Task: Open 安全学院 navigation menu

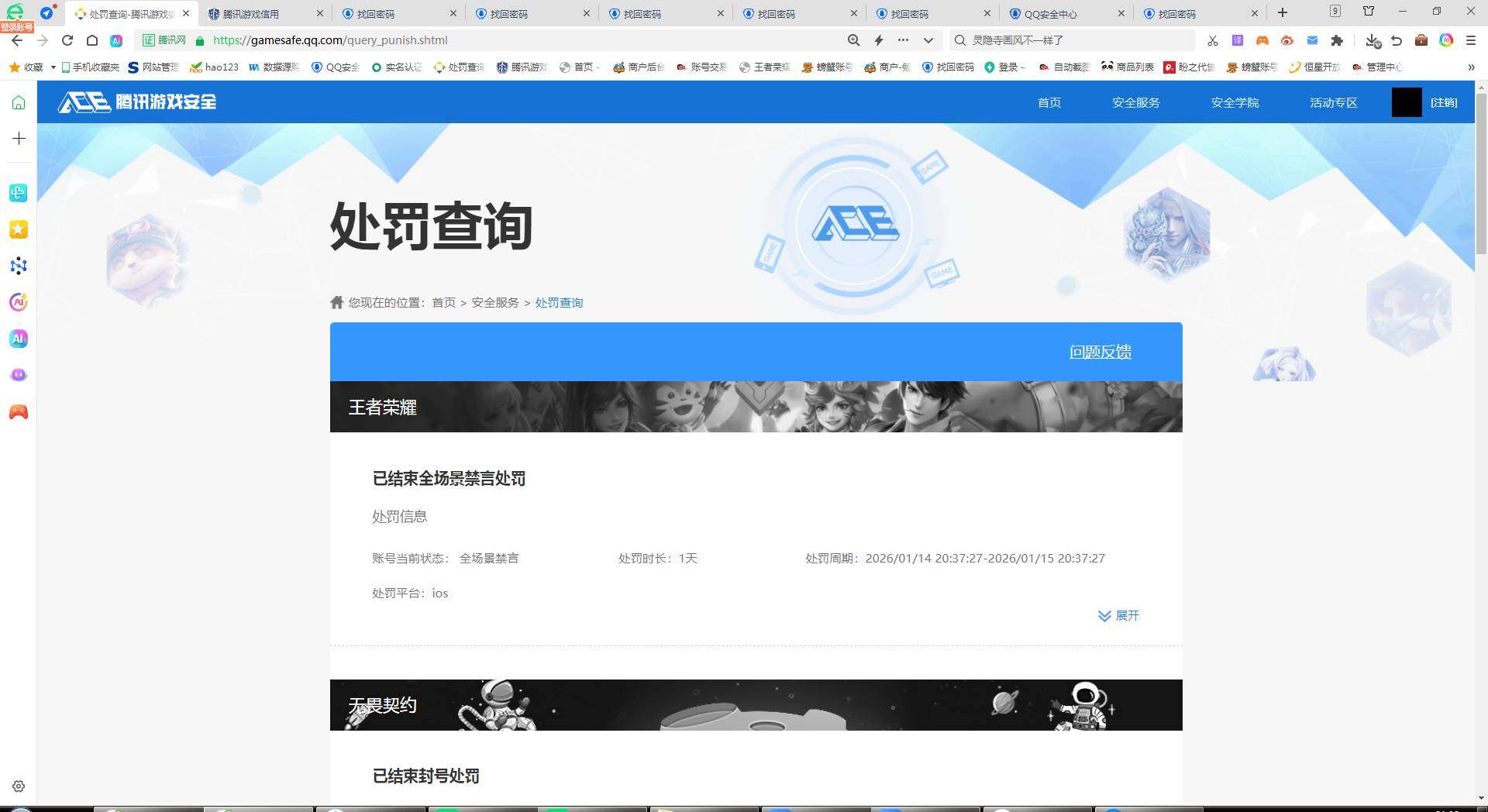Action: pyautogui.click(x=1235, y=102)
